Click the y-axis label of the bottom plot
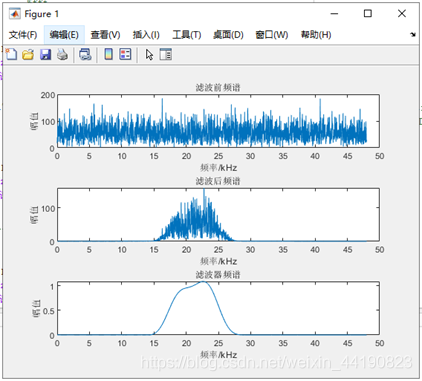 click(x=37, y=309)
